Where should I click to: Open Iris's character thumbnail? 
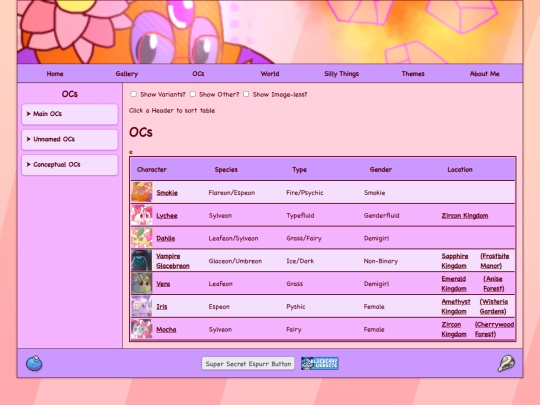coord(142,306)
